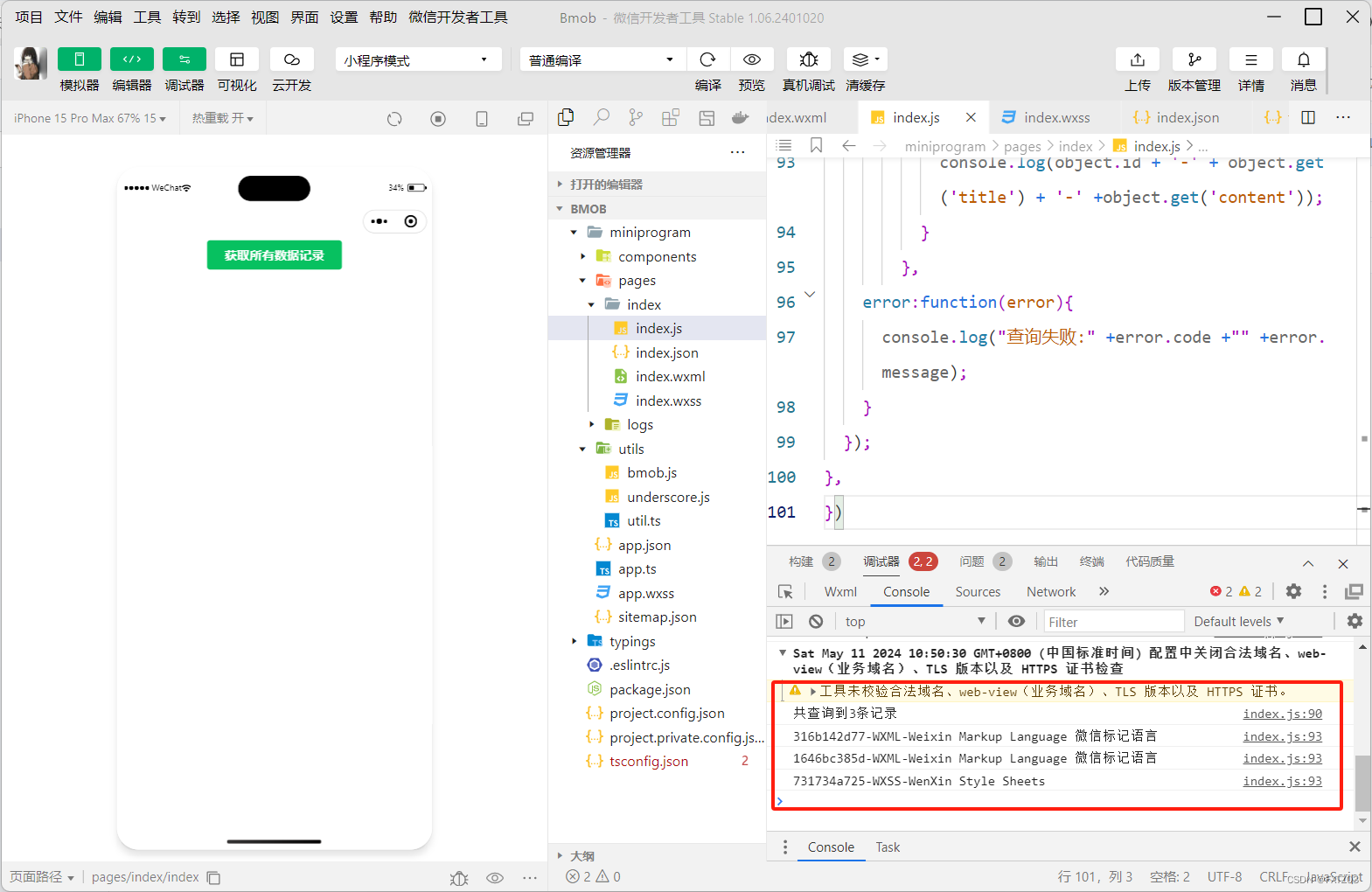Toggle the 编辑器 editor panel button
The height and width of the screenshot is (892, 1372).
pos(132,59)
